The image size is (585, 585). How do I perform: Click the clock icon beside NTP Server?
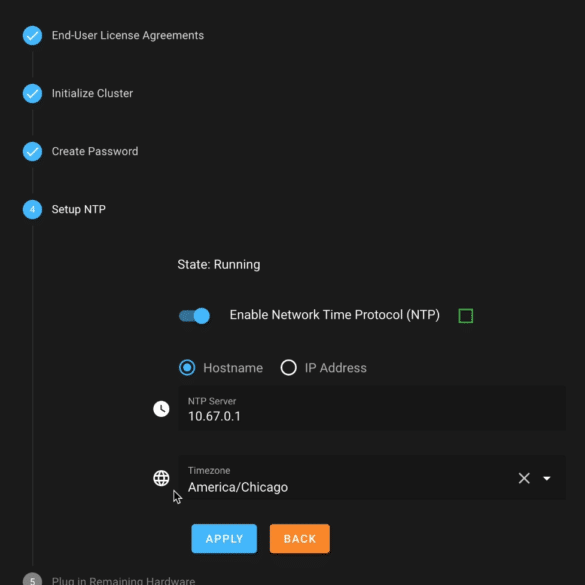pyautogui.click(x=161, y=409)
